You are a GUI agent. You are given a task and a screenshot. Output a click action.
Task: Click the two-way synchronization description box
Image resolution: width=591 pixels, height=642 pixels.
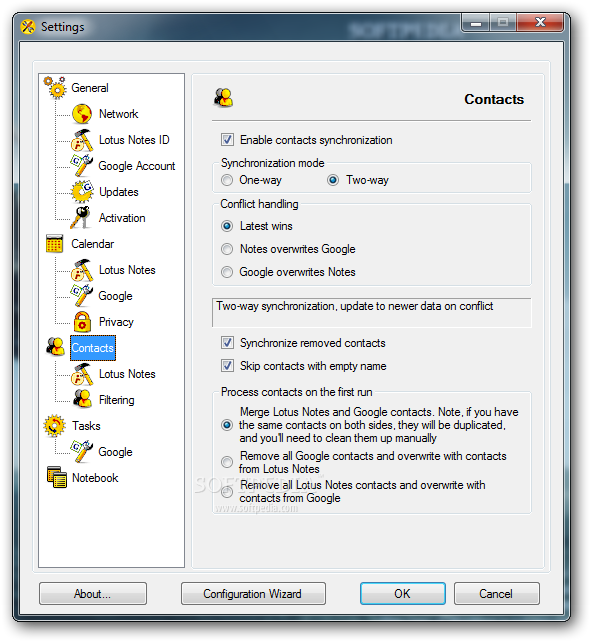click(371, 313)
